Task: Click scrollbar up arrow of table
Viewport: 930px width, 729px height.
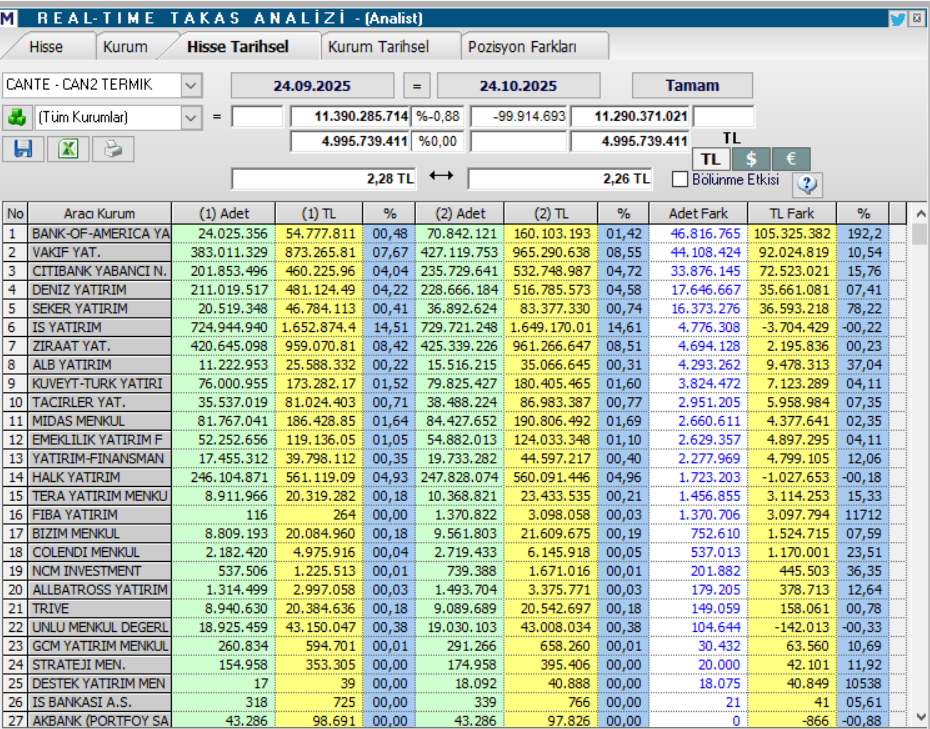Action: point(920,213)
